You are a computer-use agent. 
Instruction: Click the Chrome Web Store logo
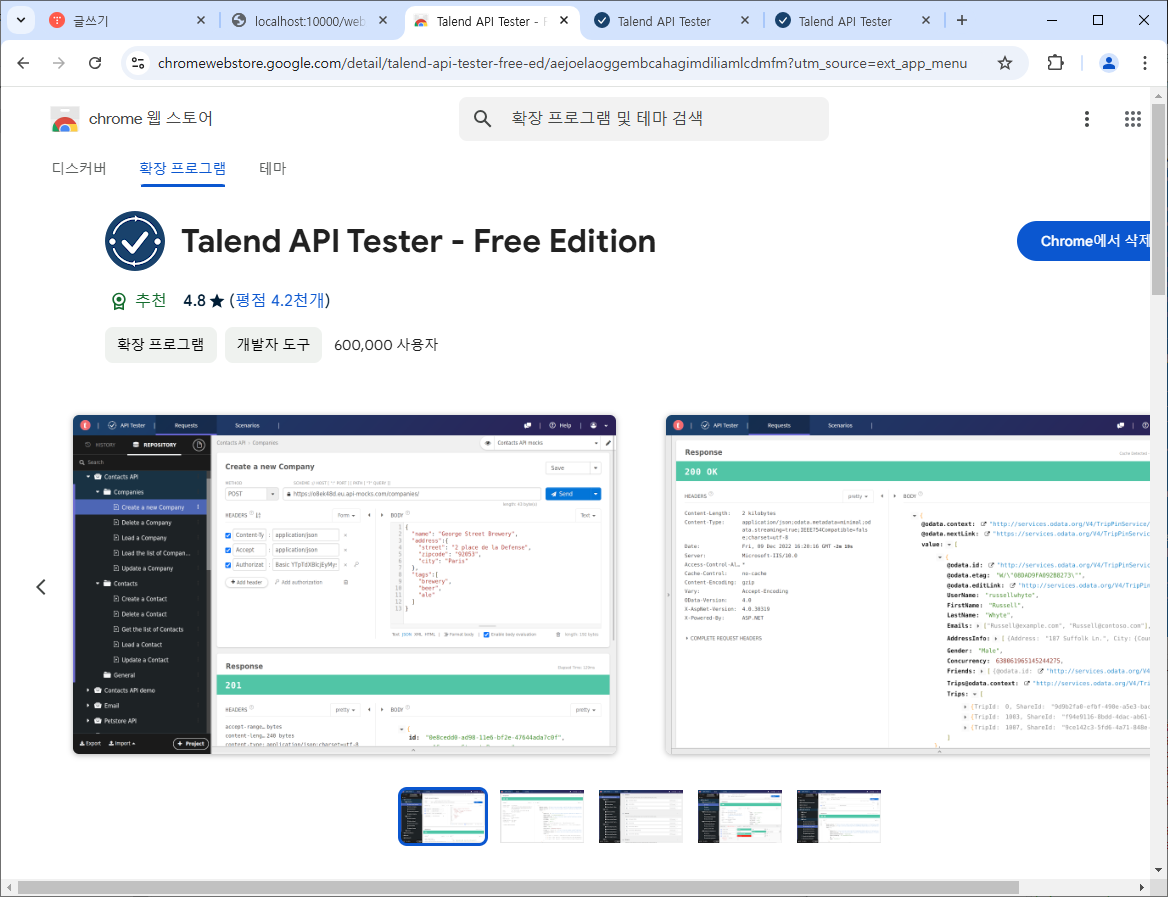point(65,119)
